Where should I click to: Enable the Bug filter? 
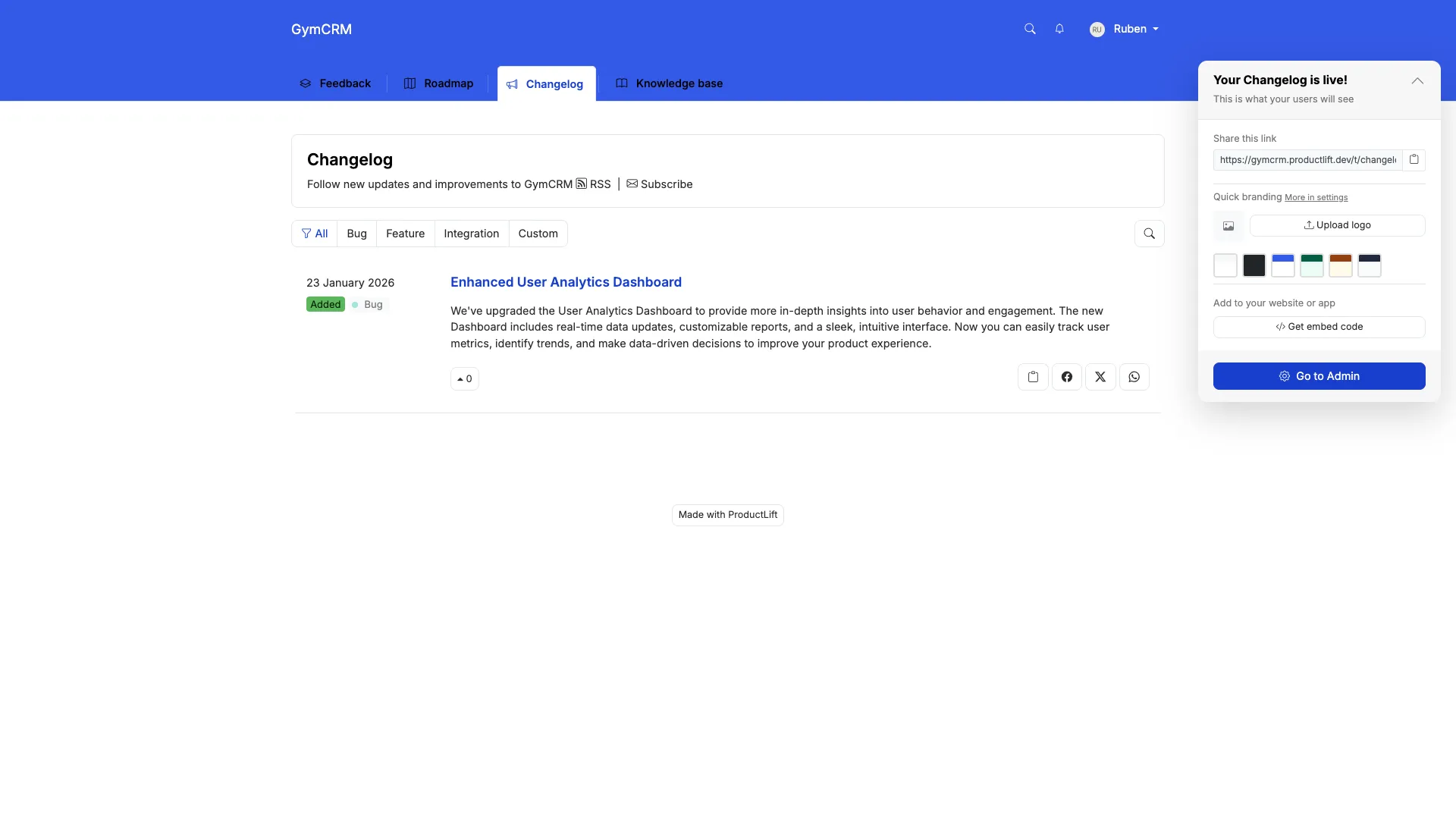point(356,234)
